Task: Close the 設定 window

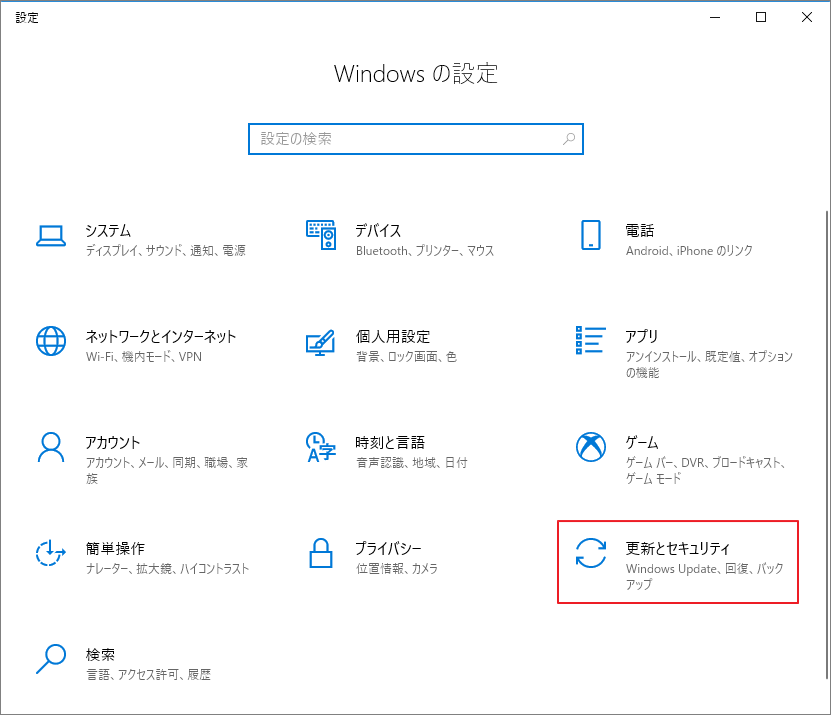Action: click(x=807, y=17)
